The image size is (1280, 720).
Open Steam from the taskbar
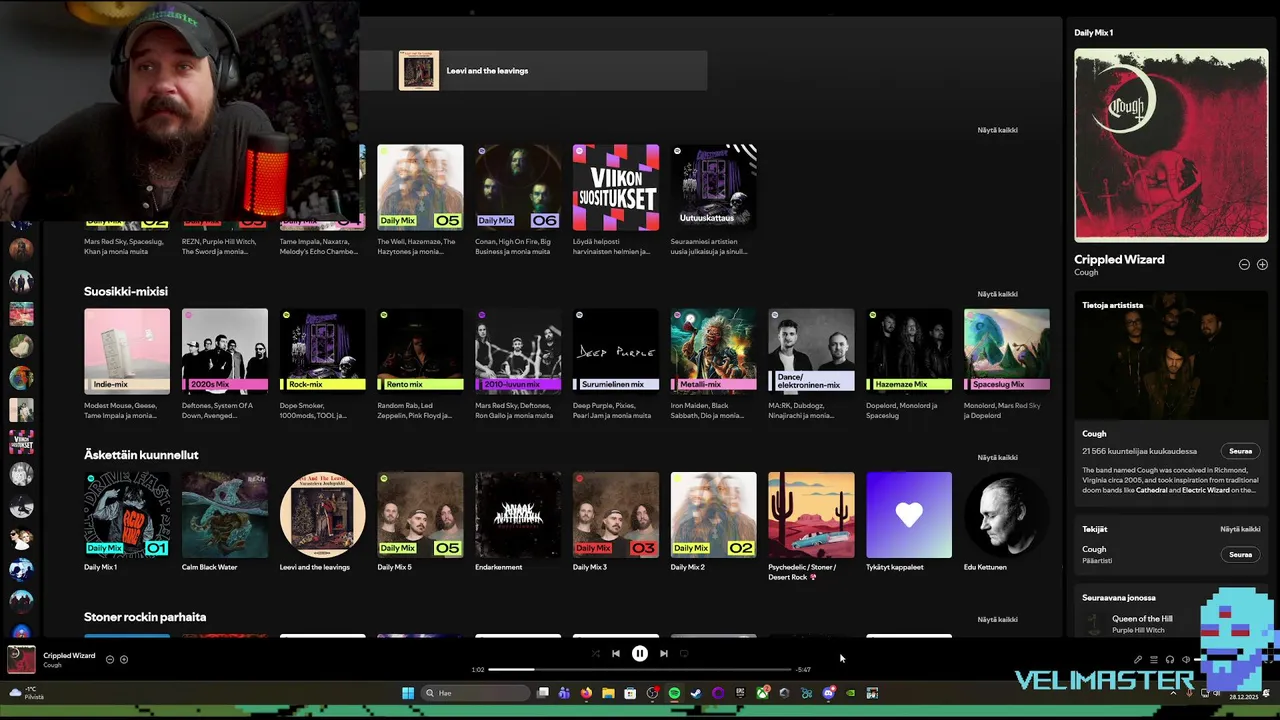coord(696,693)
